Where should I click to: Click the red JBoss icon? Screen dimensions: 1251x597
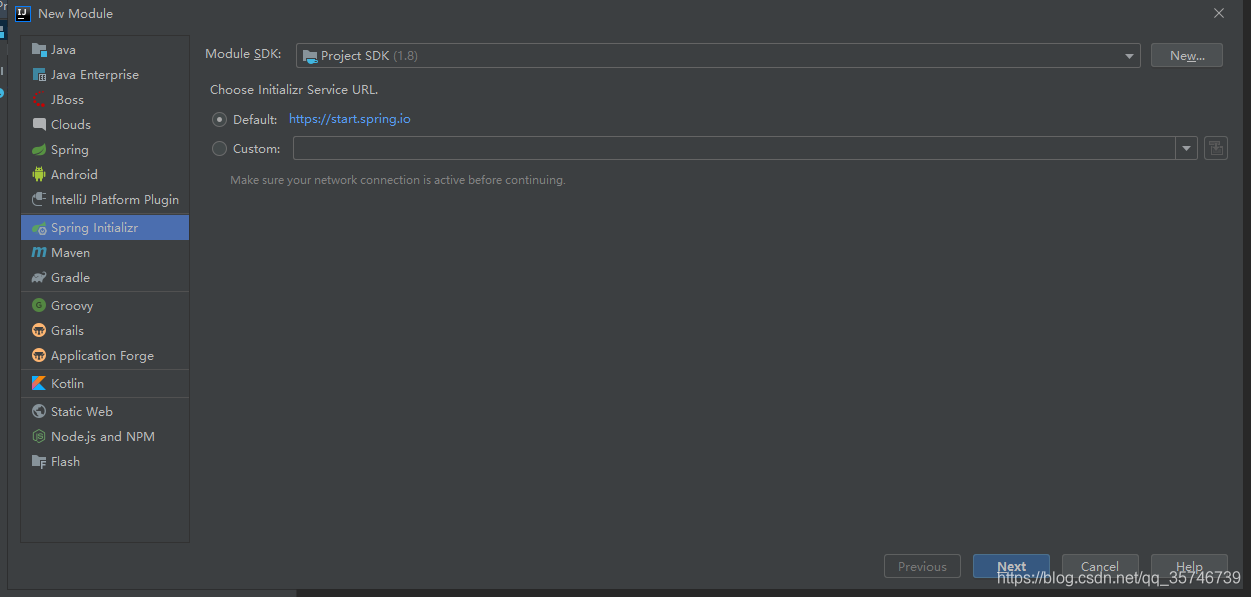click(39, 100)
